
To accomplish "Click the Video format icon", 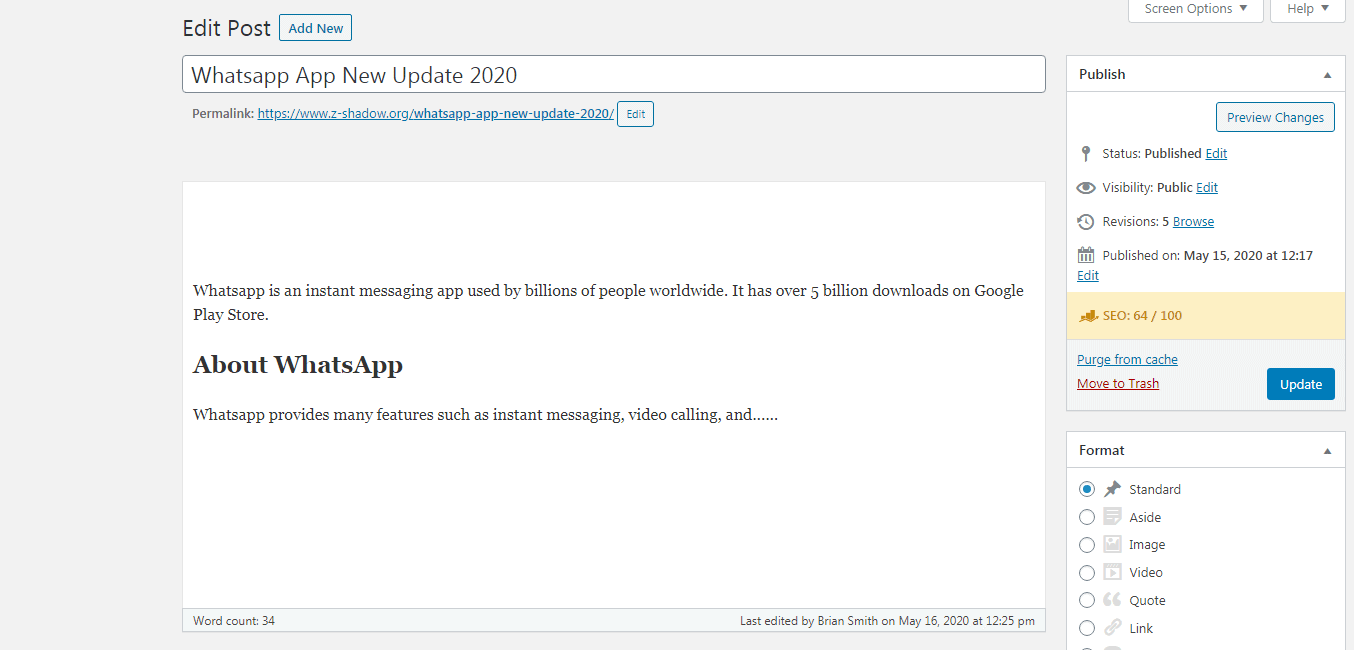I will coord(1112,573).
